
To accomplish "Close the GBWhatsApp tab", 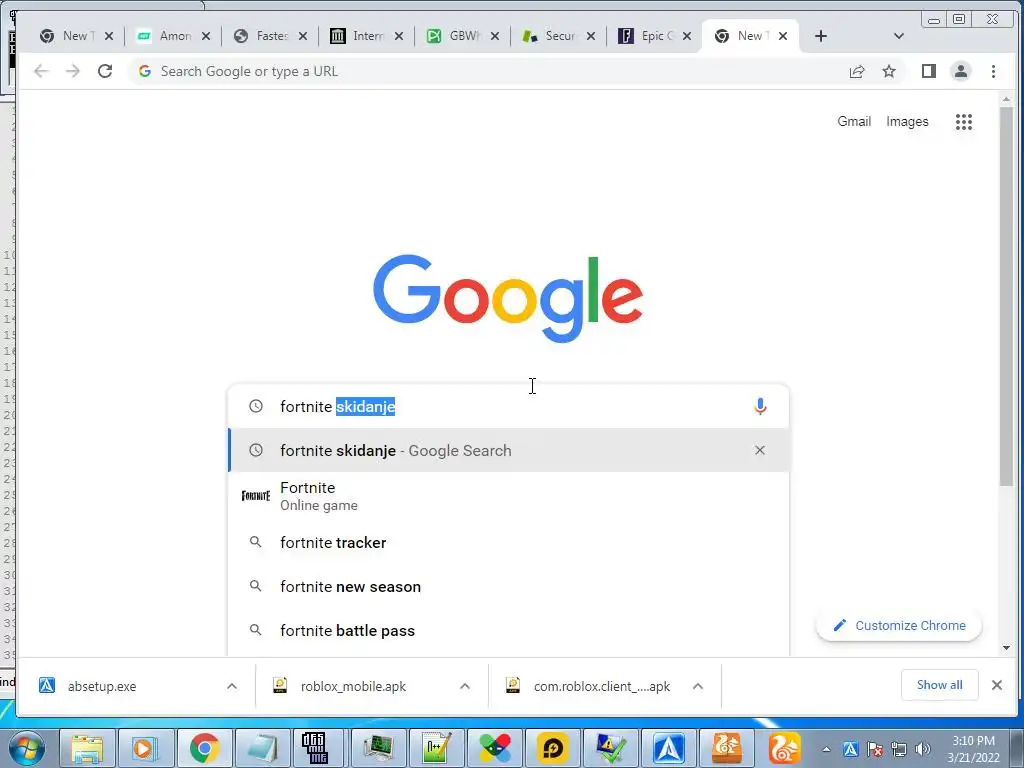I will click(x=495, y=36).
